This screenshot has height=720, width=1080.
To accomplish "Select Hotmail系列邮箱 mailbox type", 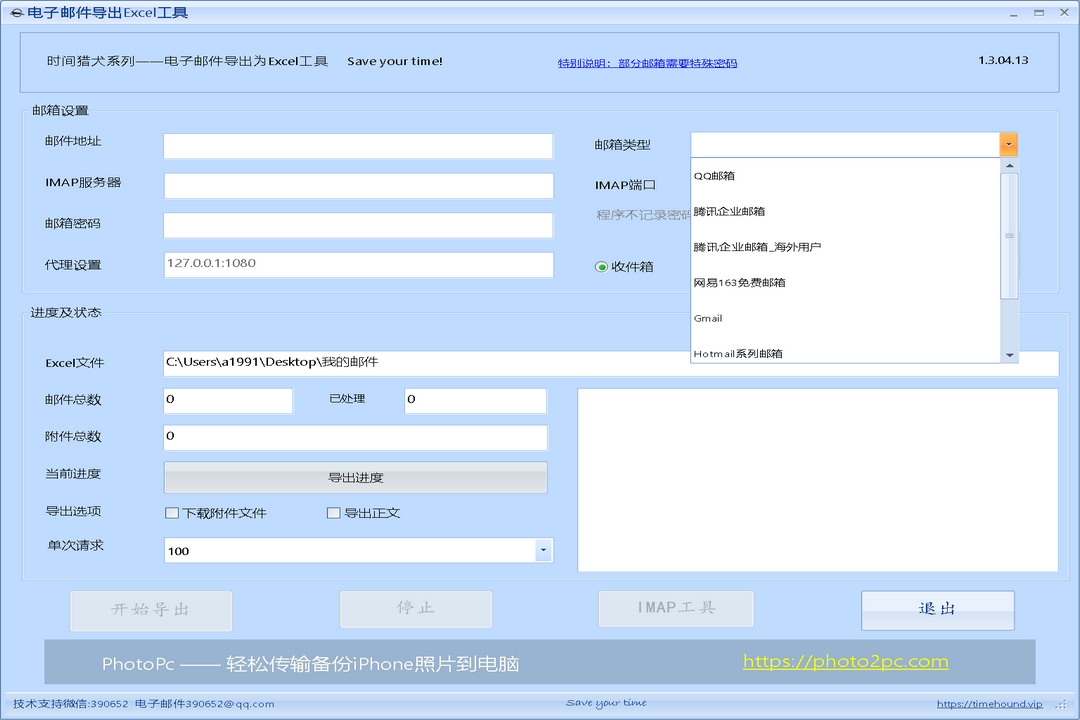I will 738,353.
